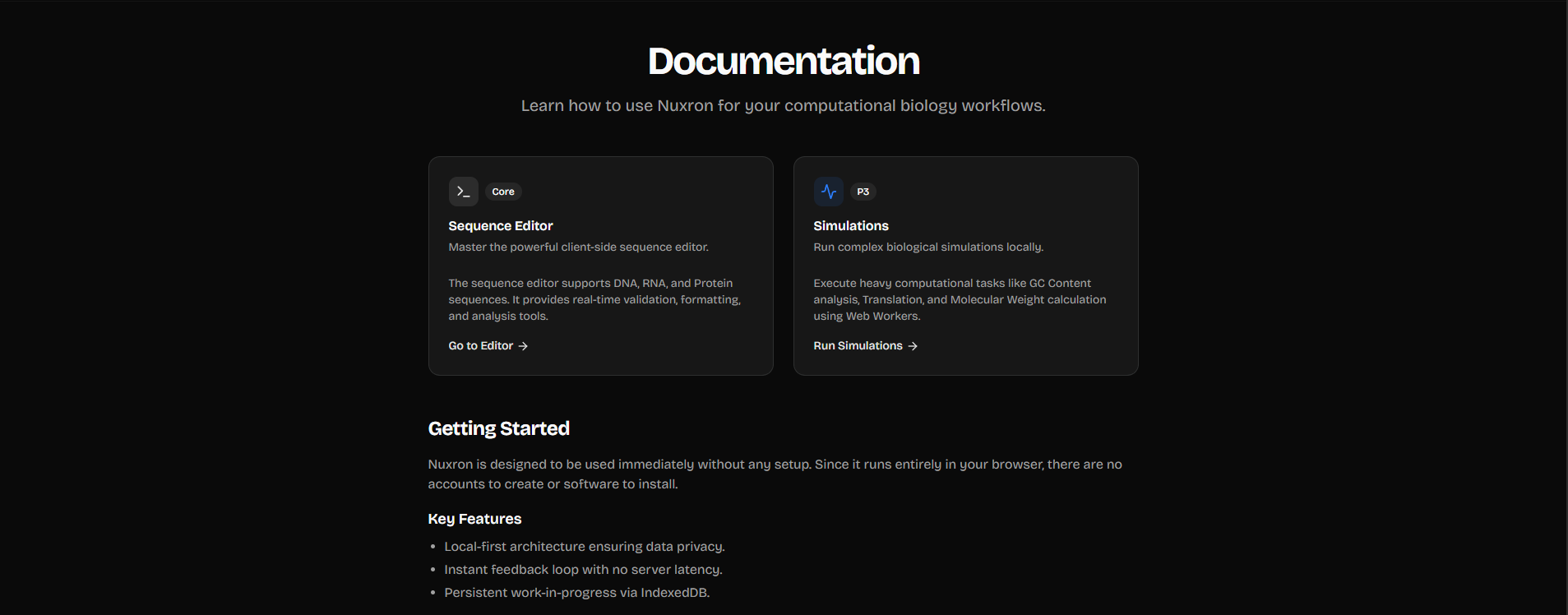Click the arrow icon next to Run Simulations
The height and width of the screenshot is (615, 1568).
(913, 346)
